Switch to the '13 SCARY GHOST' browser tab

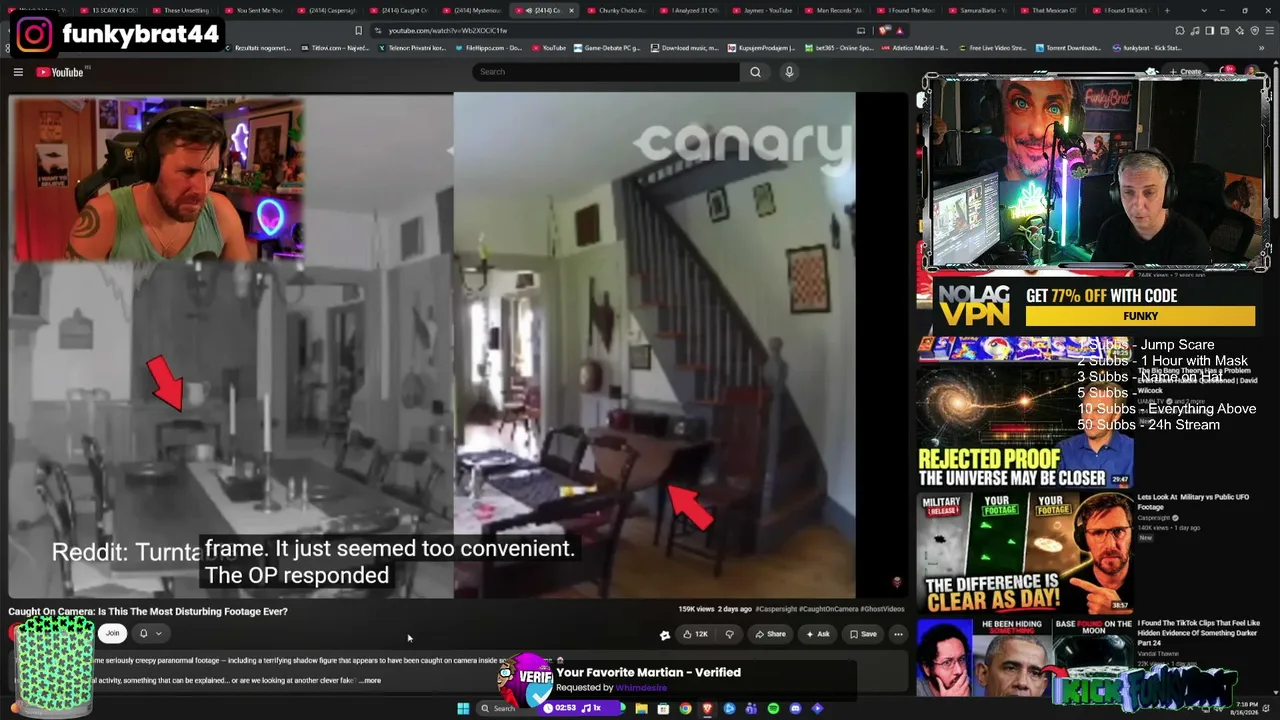point(111,10)
